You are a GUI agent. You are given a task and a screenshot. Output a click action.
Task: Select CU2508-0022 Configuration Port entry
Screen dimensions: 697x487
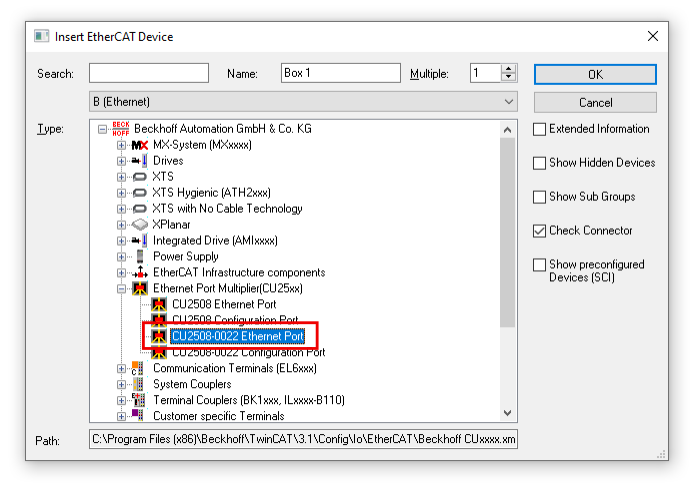pyautogui.click(x=248, y=352)
